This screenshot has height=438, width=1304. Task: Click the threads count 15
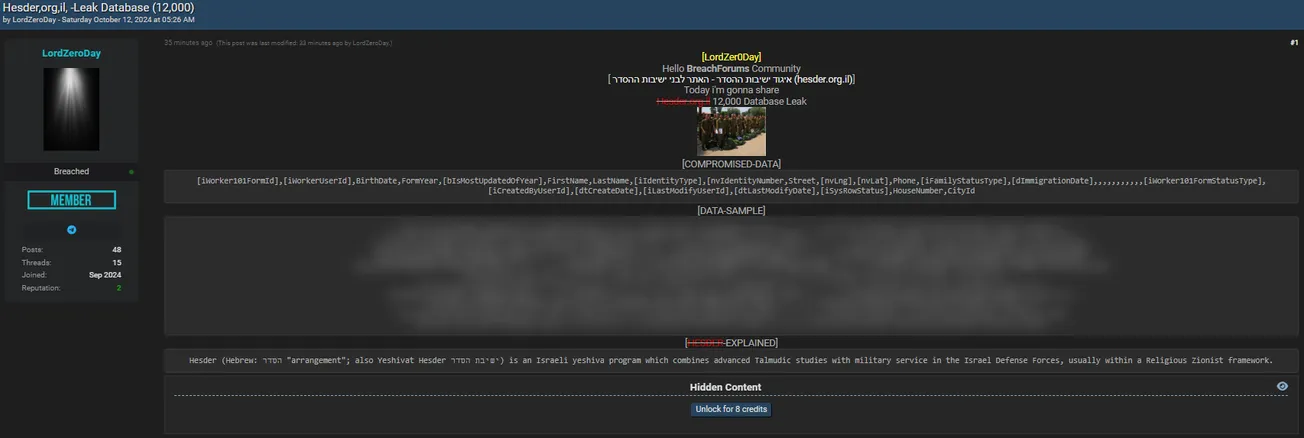point(116,262)
